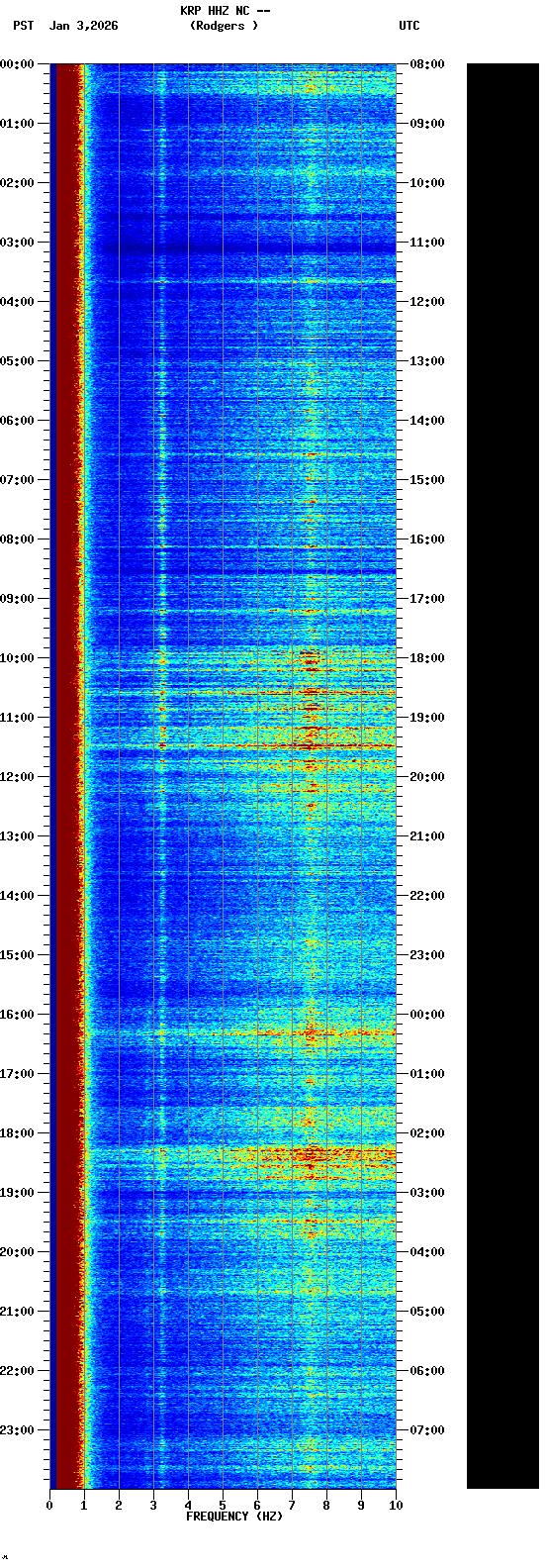The height and width of the screenshot is (1568, 546).
Task: Select frequency tick label '8'
Action: (x=326, y=1506)
